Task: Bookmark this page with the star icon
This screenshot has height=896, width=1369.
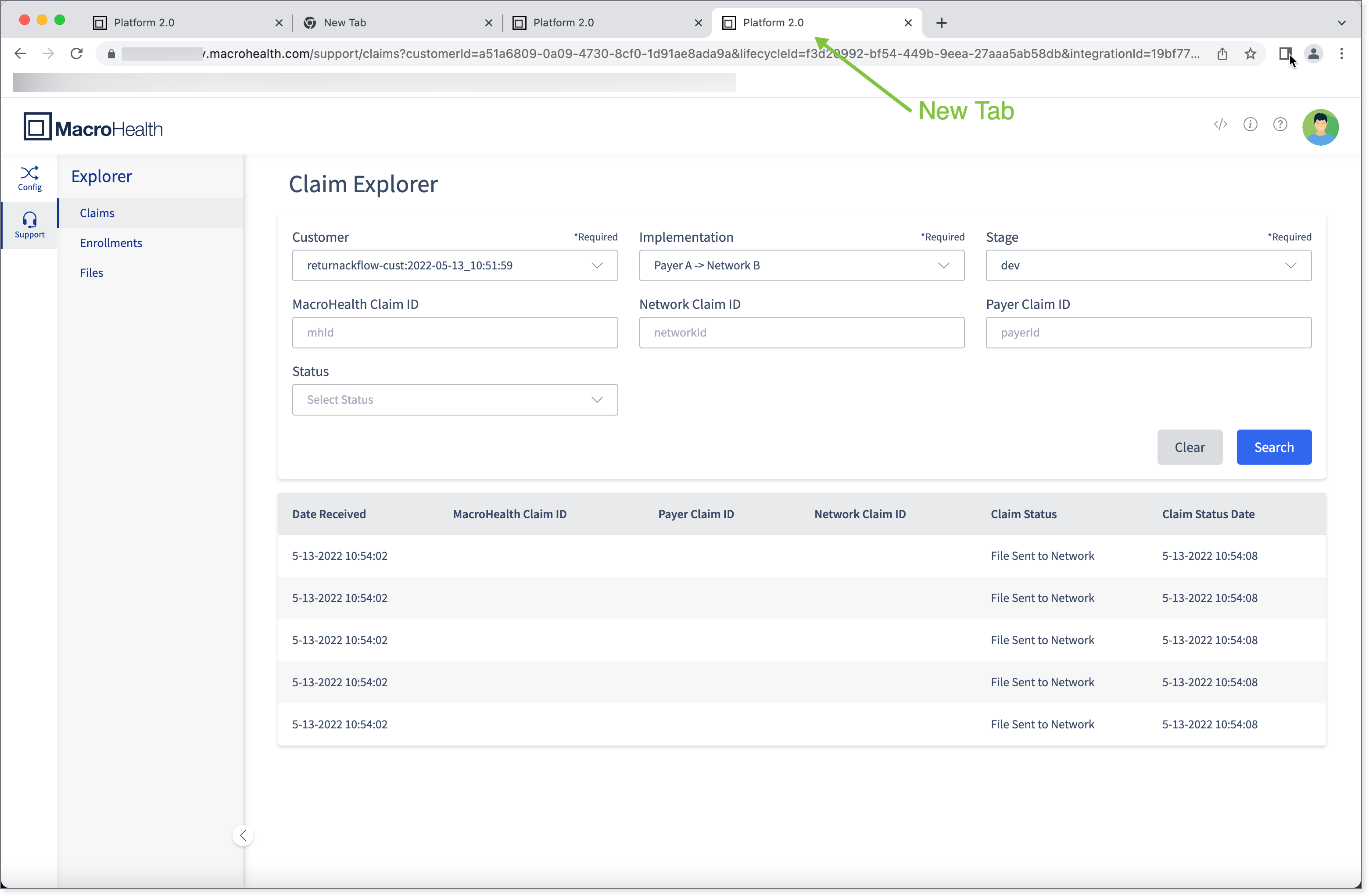Action: click(1250, 54)
